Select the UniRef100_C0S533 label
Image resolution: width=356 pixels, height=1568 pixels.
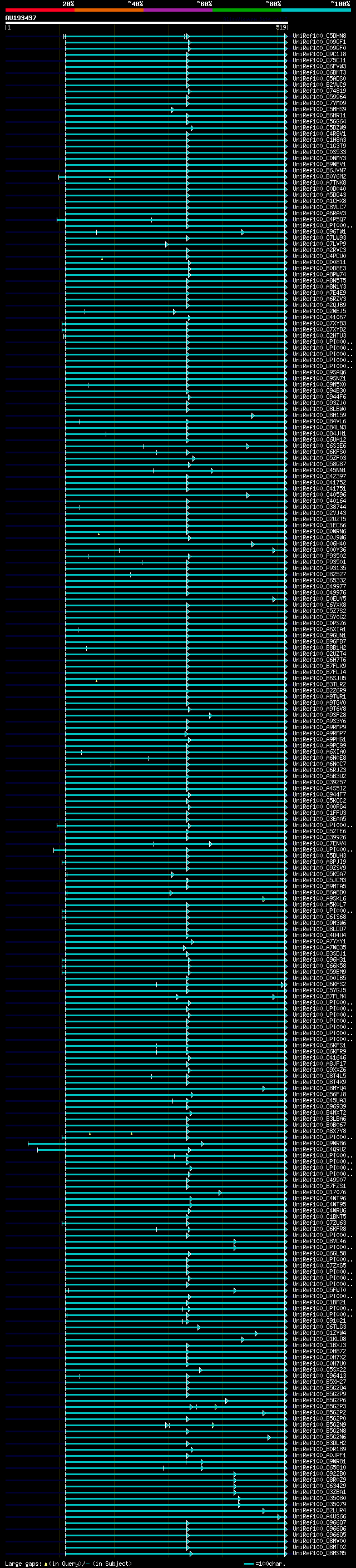click(x=319, y=152)
